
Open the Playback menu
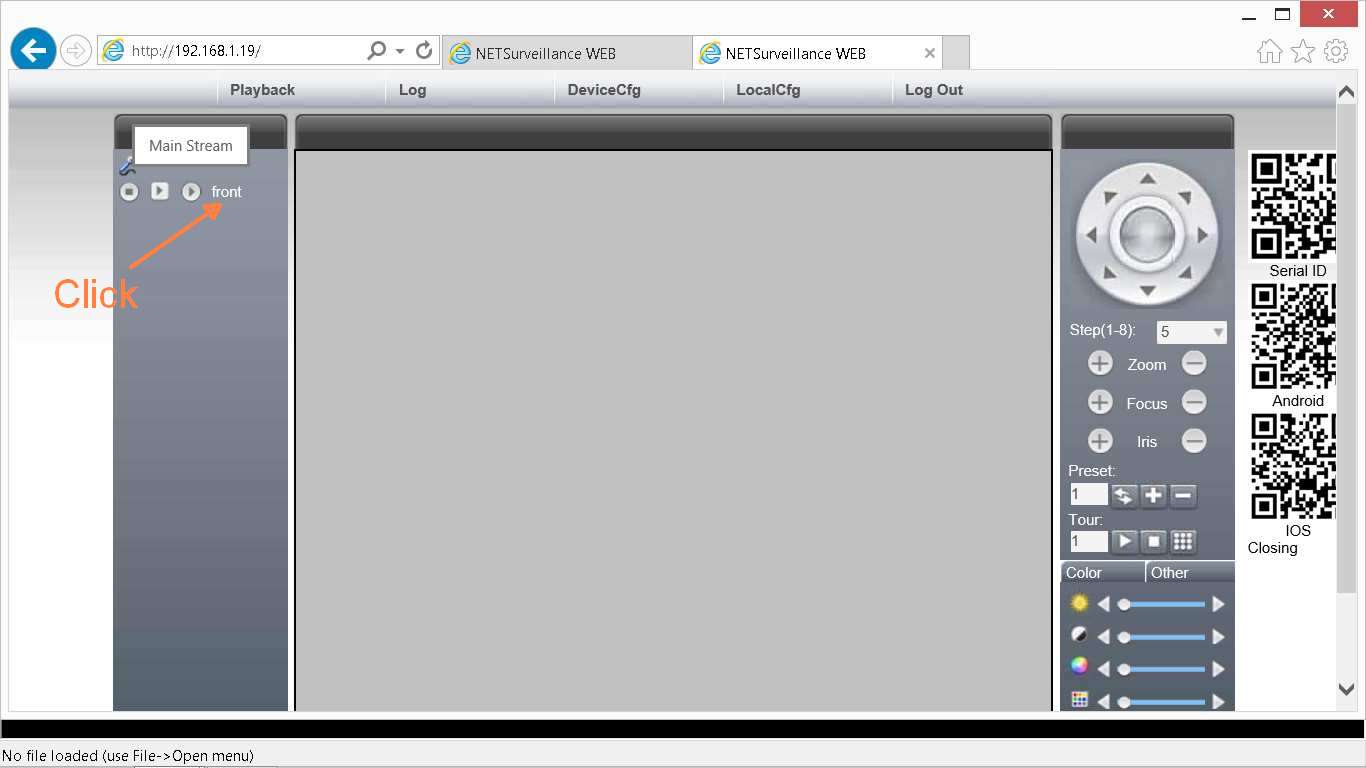(x=262, y=90)
